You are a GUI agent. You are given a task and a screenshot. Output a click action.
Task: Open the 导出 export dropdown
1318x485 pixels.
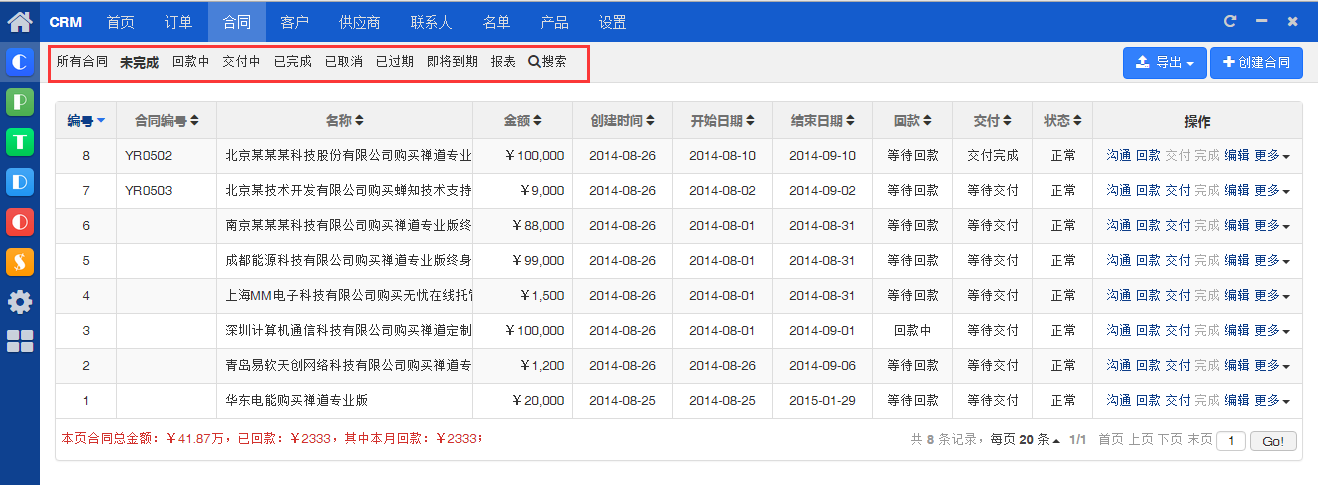1165,63
